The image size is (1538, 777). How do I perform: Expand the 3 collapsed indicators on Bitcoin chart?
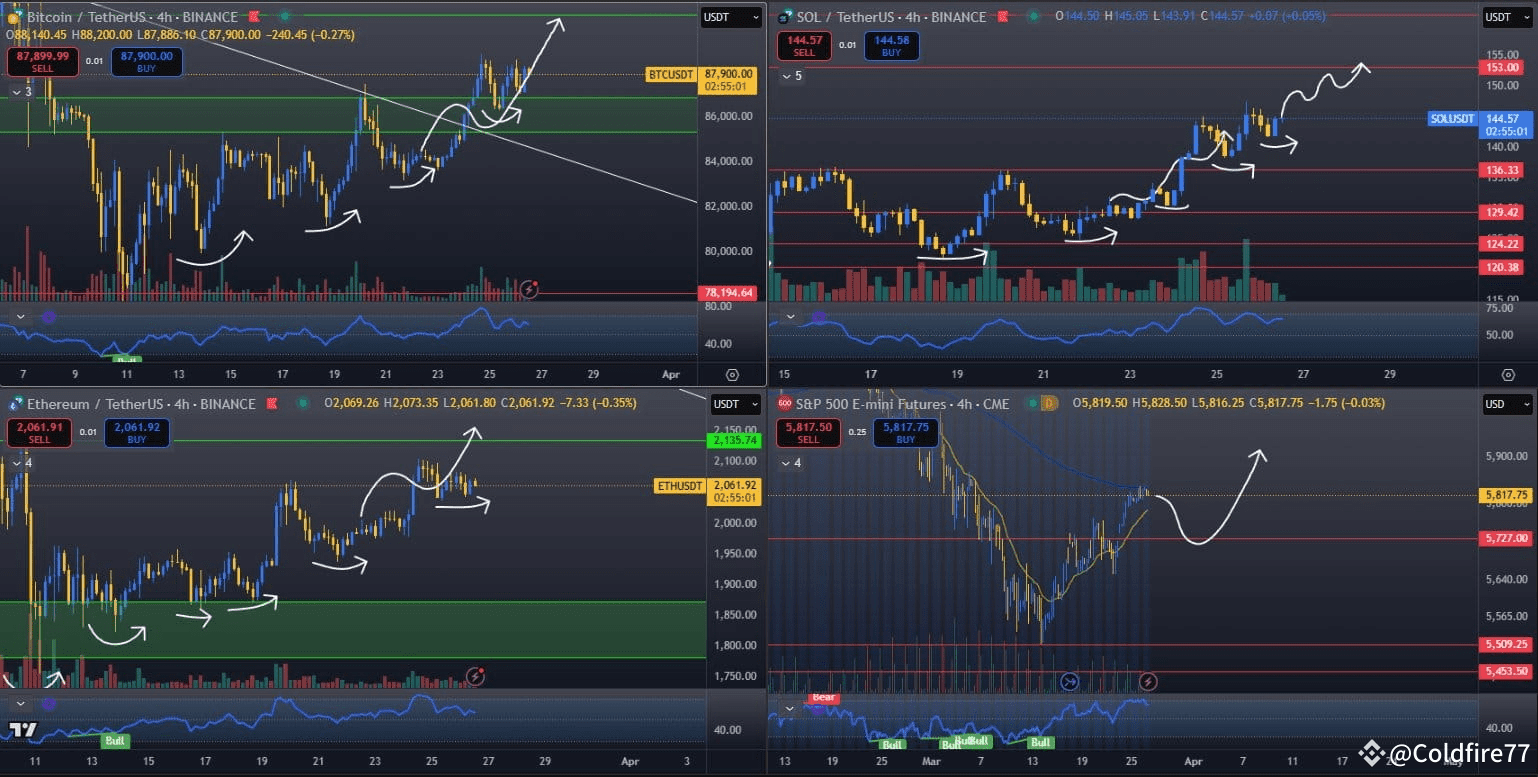(x=22, y=92)
